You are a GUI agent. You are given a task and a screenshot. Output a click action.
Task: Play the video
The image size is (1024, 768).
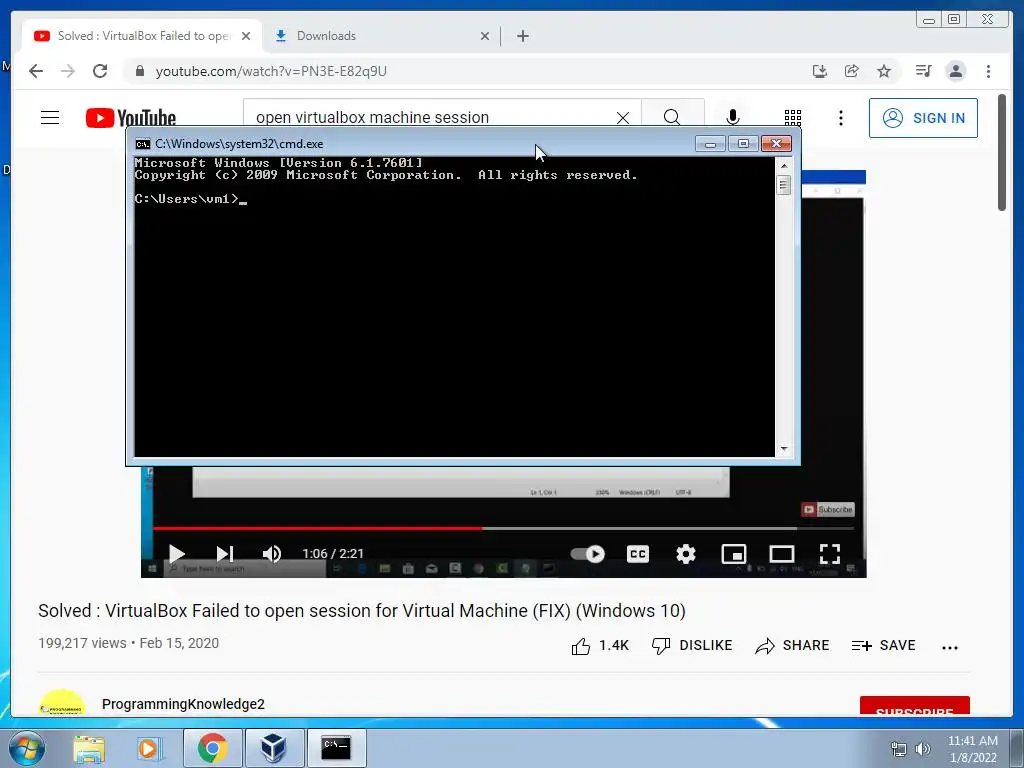click(x=176, y=554)
